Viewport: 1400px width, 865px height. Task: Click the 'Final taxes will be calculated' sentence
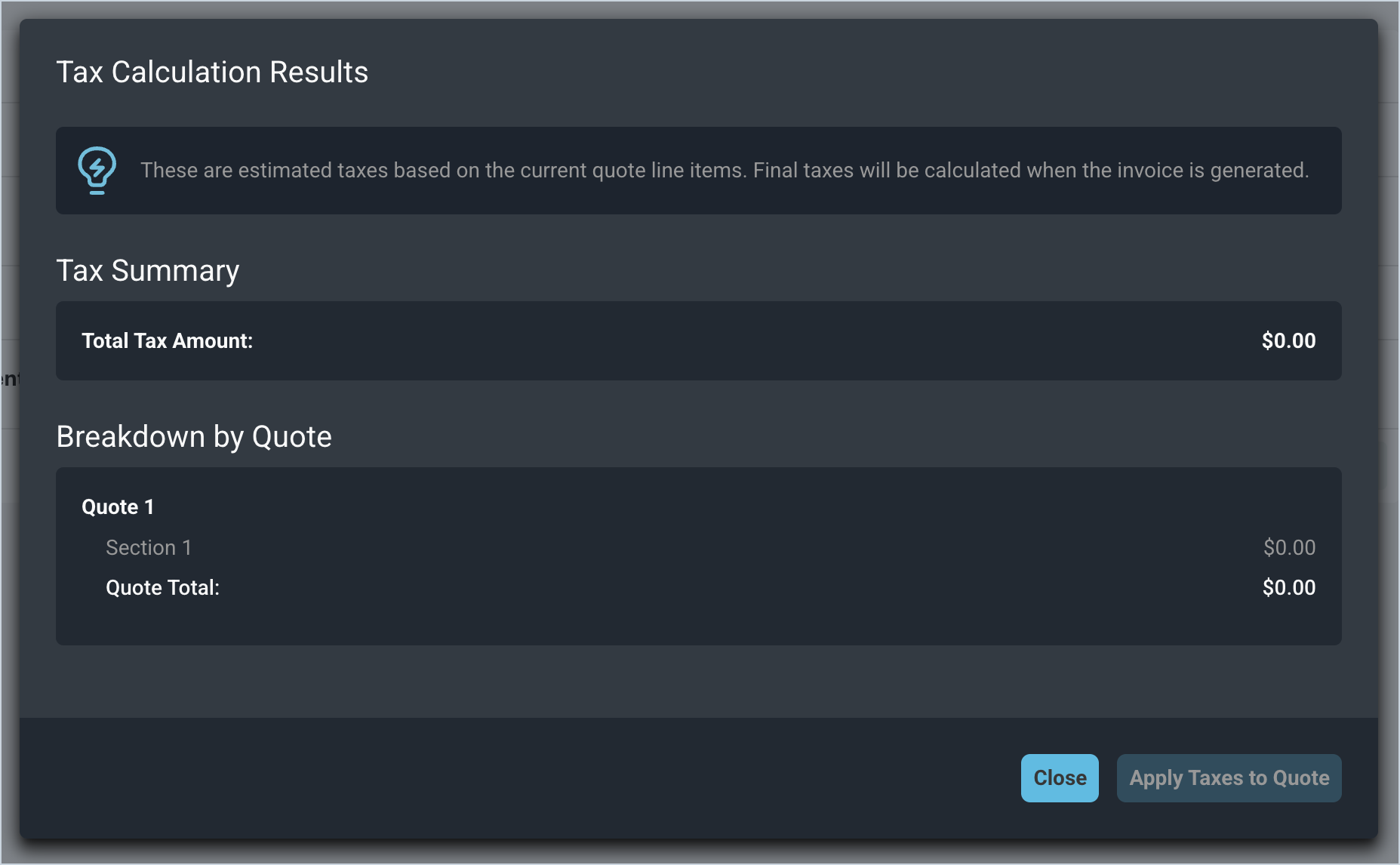[1030, 171]
